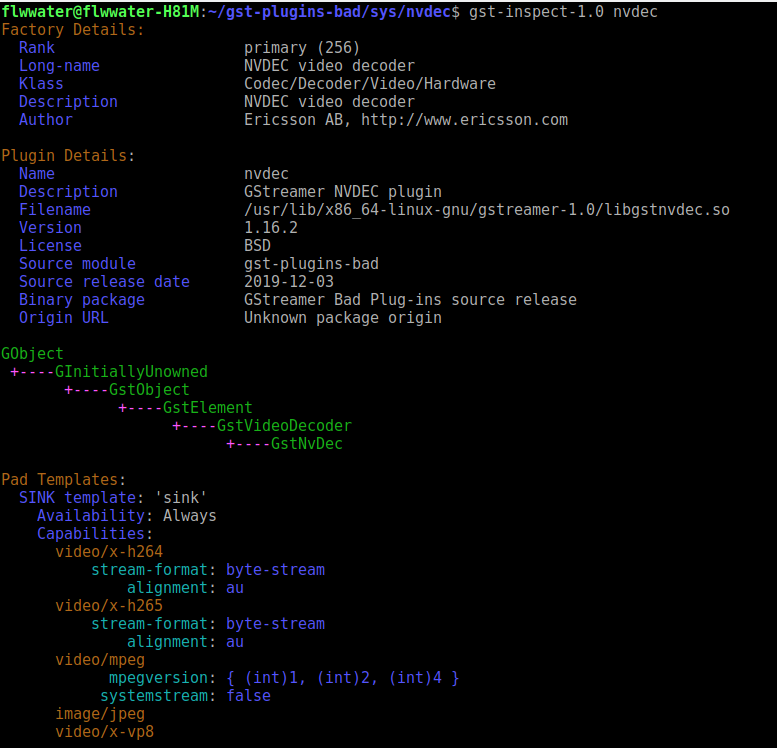Click 'GstNvDec' in the class tree
The height and width of the screenshot is (748, 777).
tap(306, 444)
